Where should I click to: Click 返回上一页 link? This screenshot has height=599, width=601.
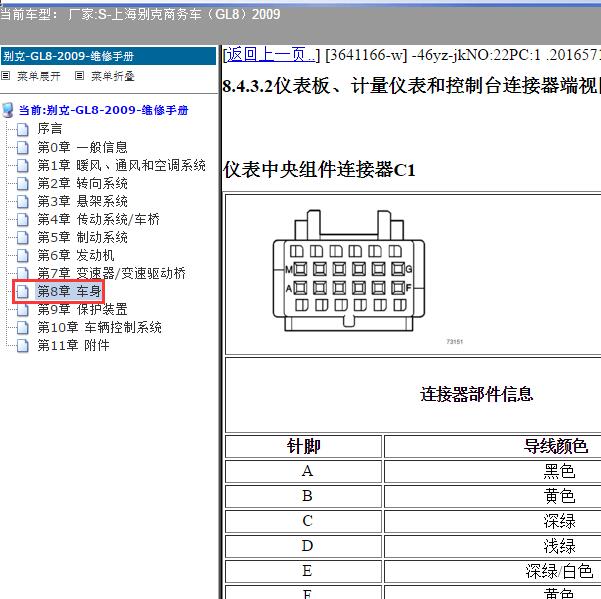click(270, 55)
